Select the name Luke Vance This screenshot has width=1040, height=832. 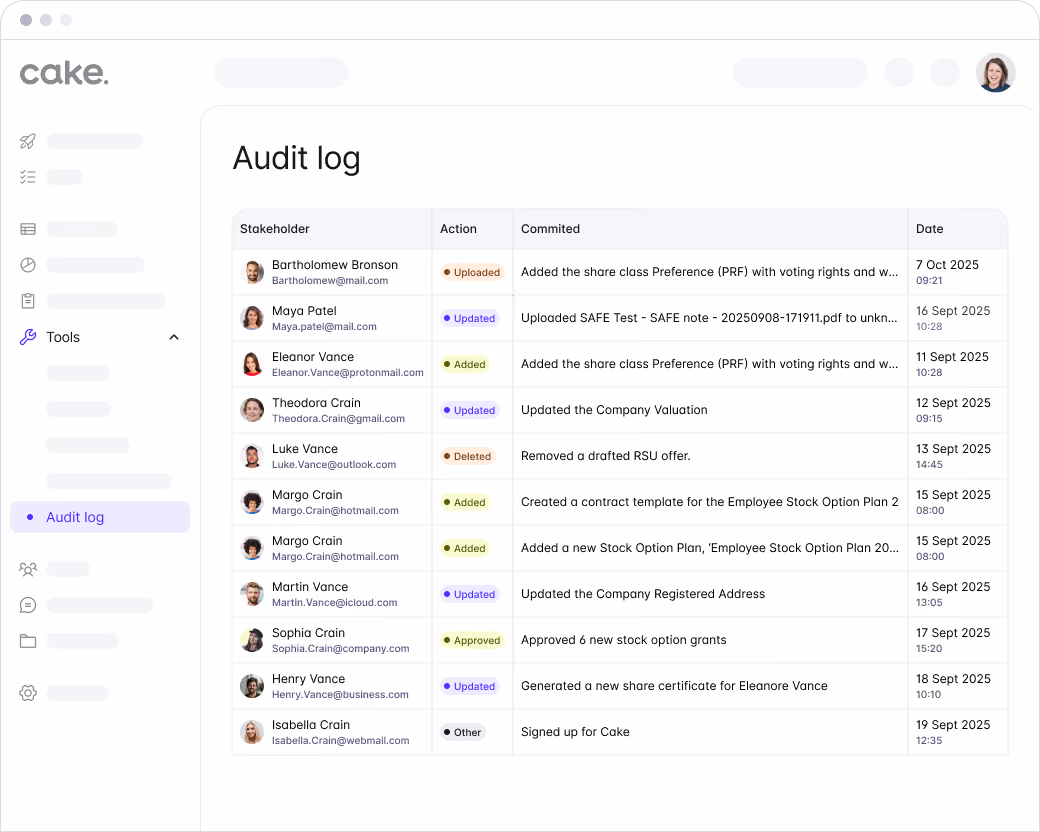[x=304, y=449]
